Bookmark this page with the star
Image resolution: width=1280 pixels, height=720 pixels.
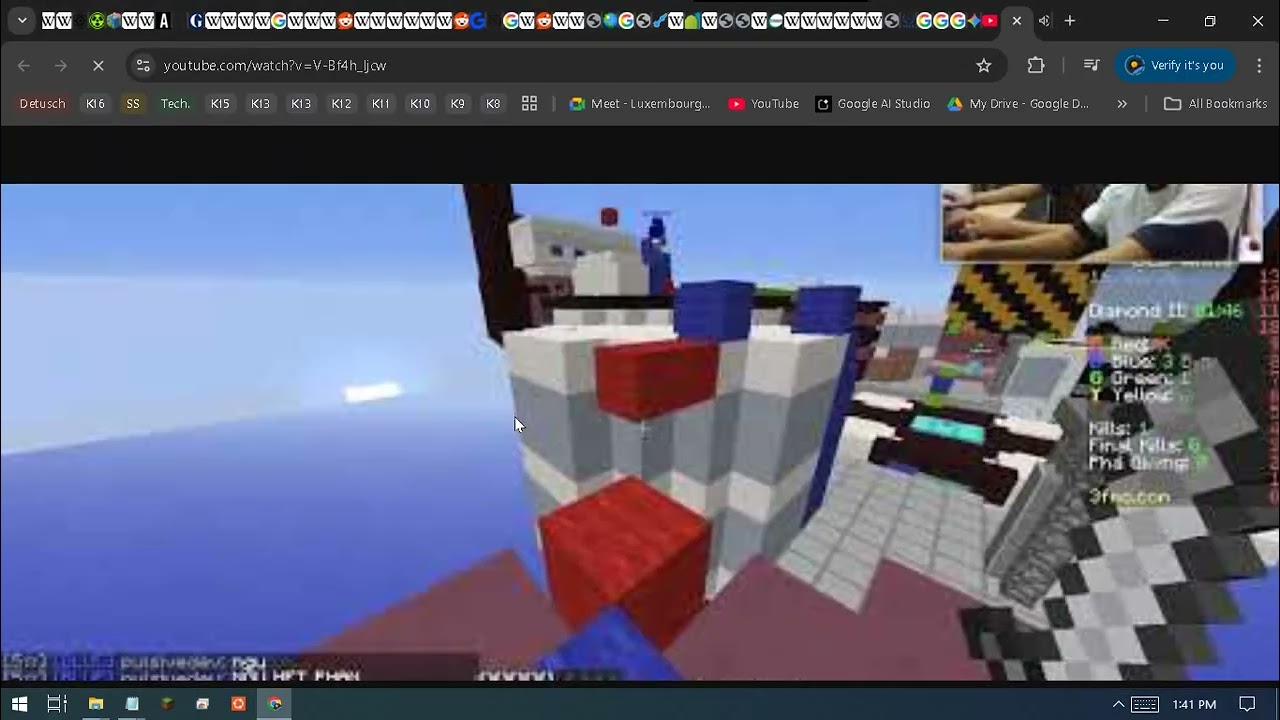[x=984, y=65]
